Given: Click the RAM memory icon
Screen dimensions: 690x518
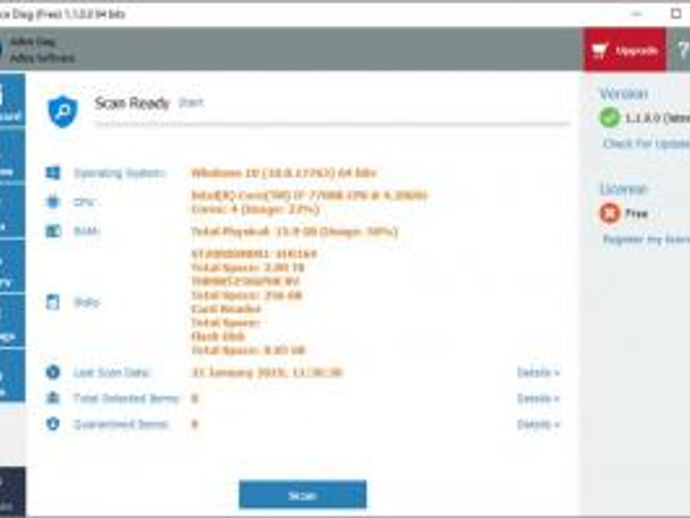Looking at the screenshot, I should pos(53,231).
